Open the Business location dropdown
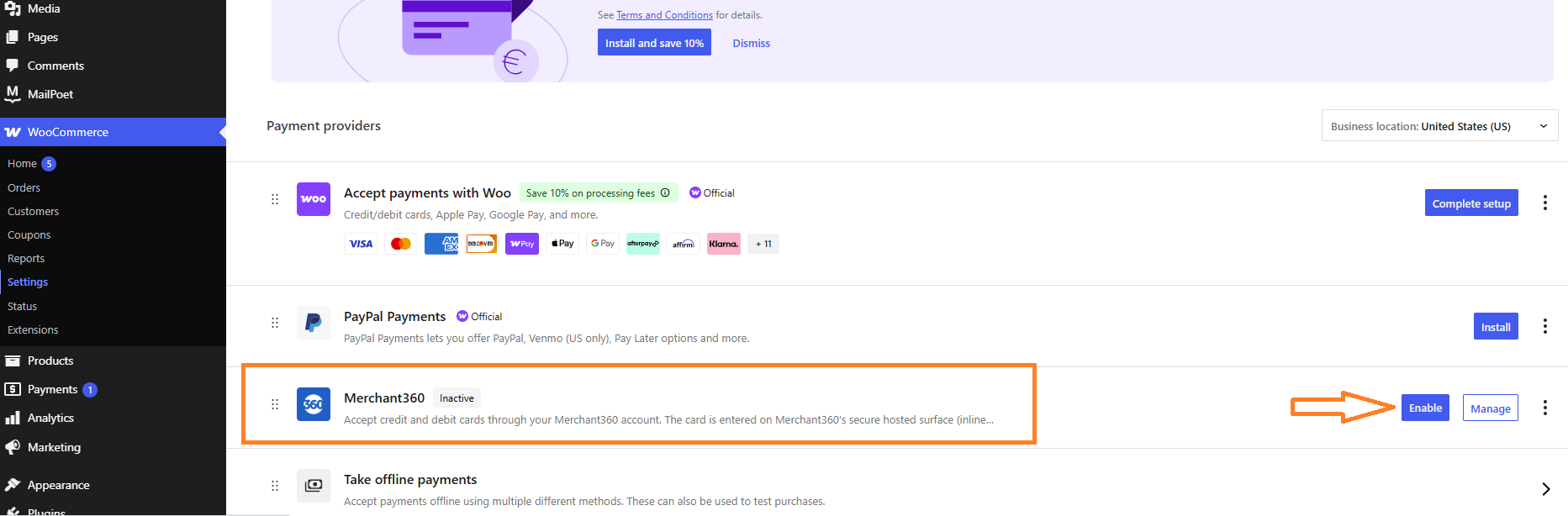The image size is (1568, 516). [x=1439, y=126]
